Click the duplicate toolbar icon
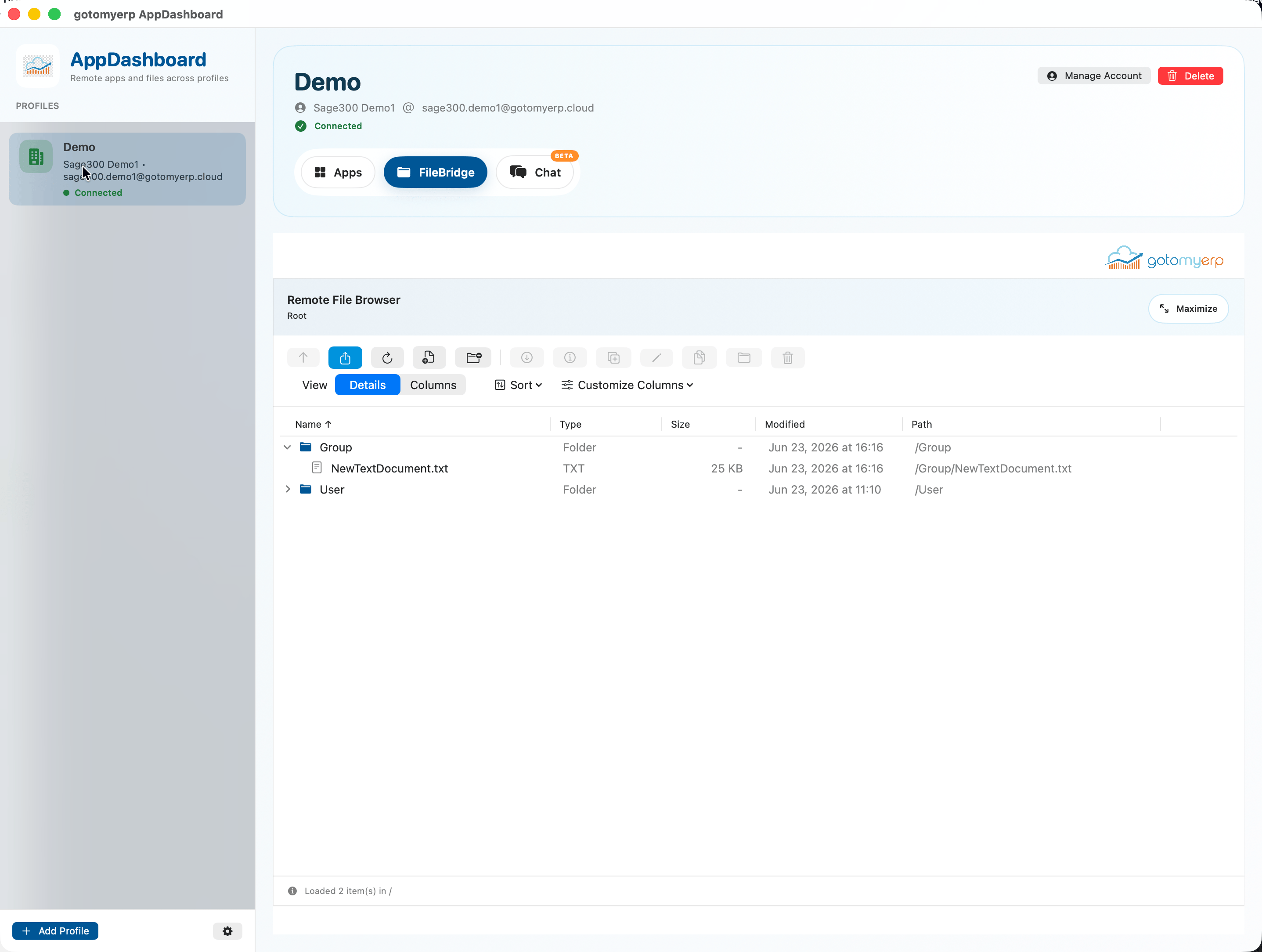This screenshot has height=952, width=1262. pyautogui.click(x=613, y=357)
